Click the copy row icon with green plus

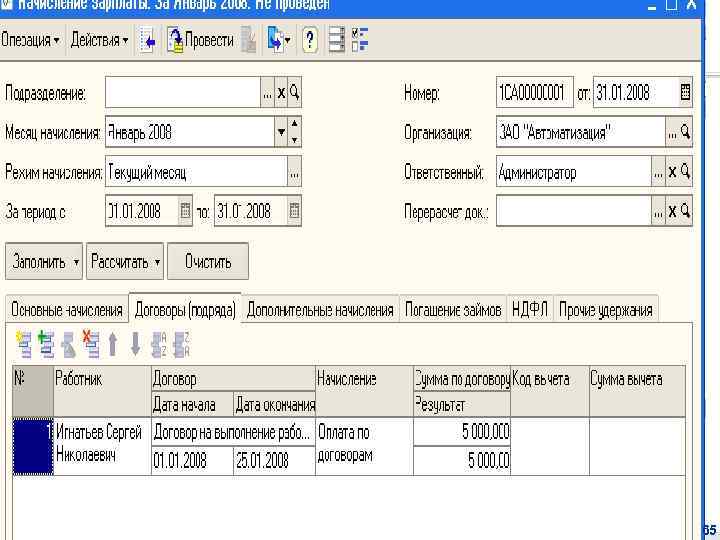click(x=46, y=344)
